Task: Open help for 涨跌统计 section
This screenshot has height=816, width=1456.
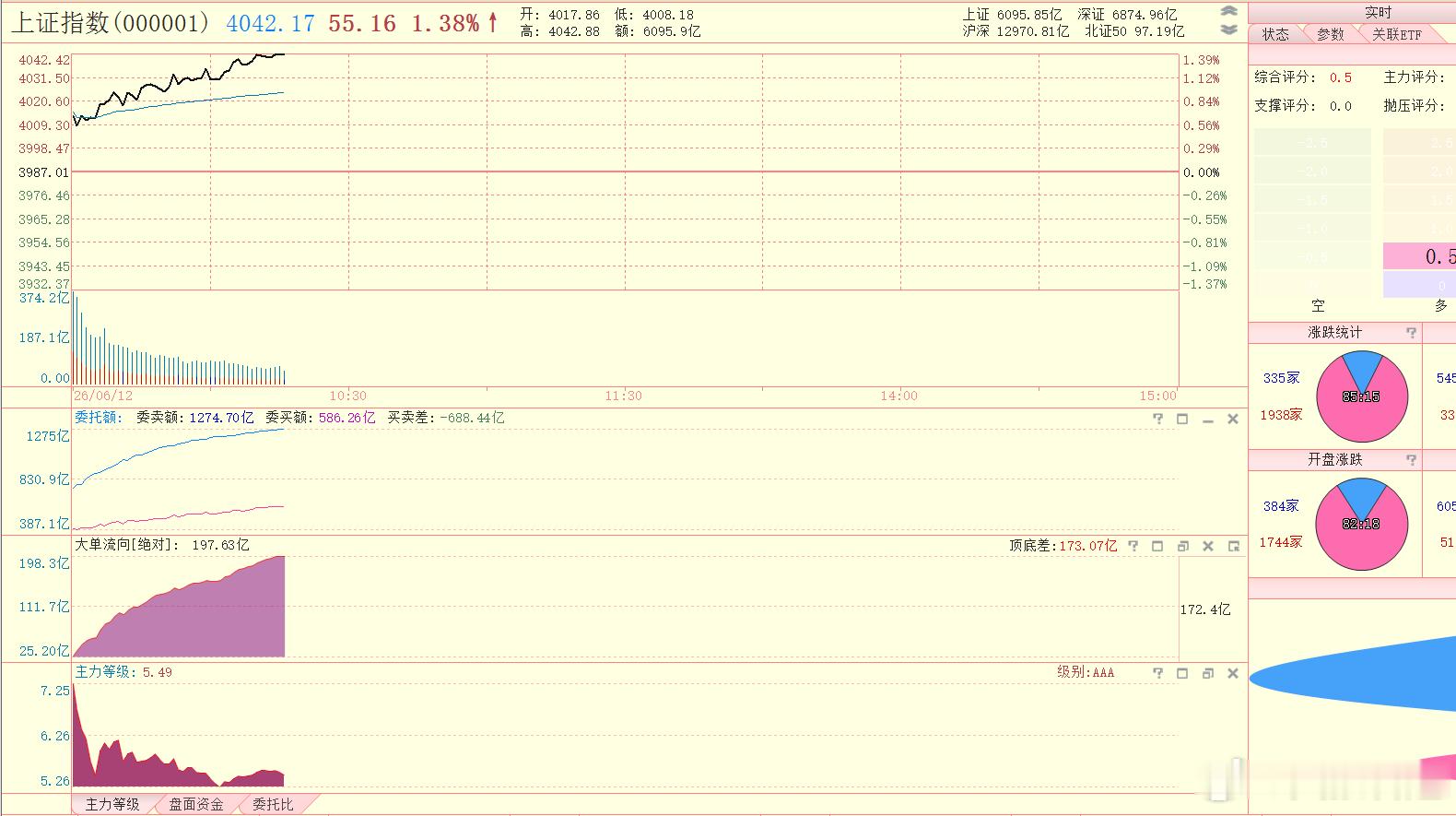Action: (1411, 333)
